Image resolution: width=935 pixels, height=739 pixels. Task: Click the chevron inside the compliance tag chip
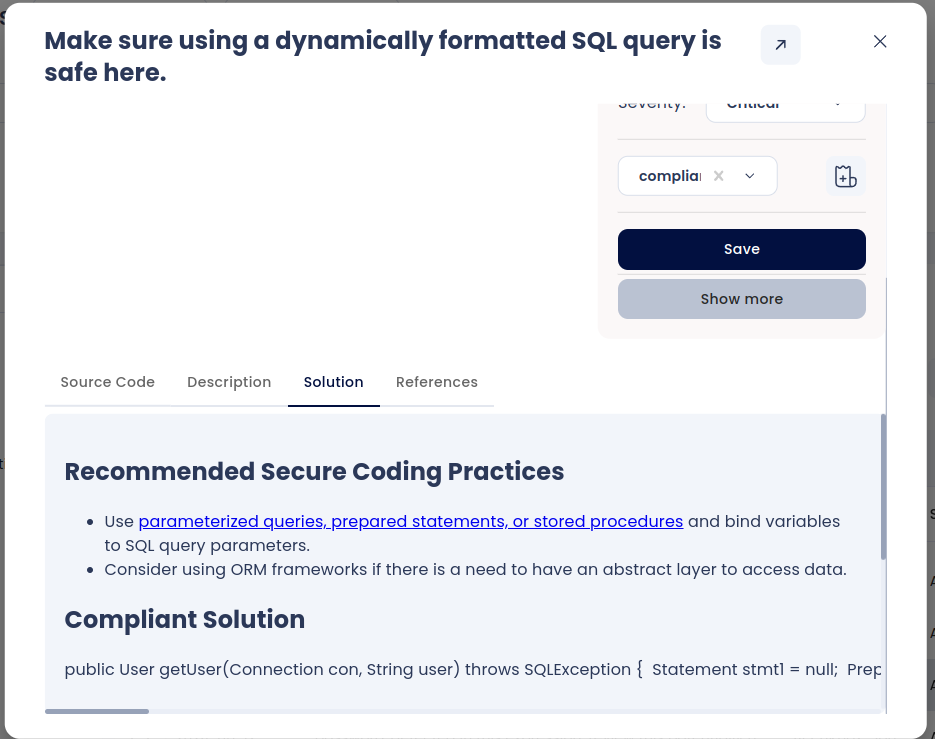point(748,175)
